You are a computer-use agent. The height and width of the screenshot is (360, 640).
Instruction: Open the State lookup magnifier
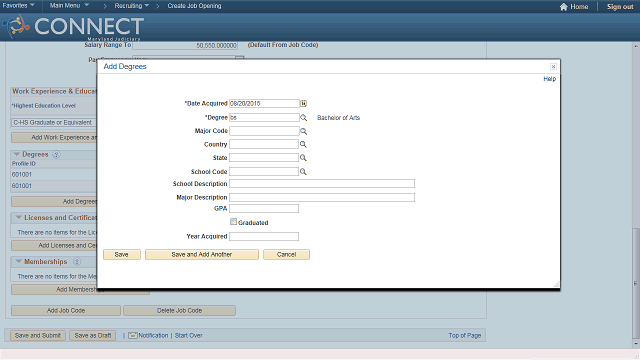303,158
